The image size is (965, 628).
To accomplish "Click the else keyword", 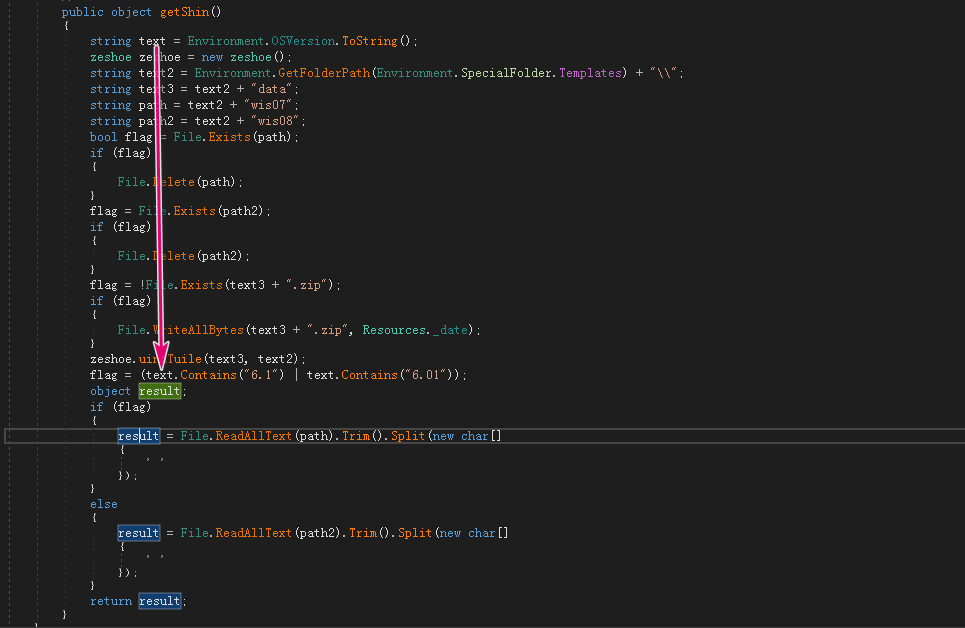I will [x=103, y=504].
